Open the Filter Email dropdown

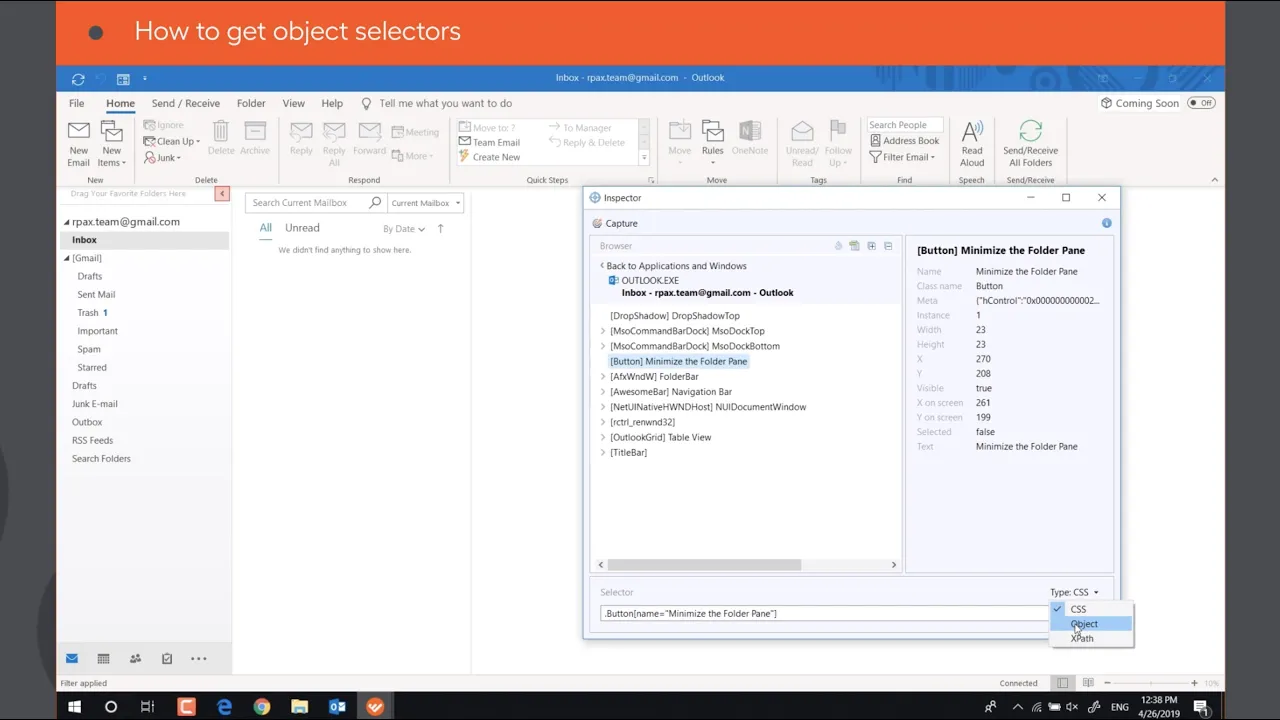pyautogui.click(x=902, y=157)
